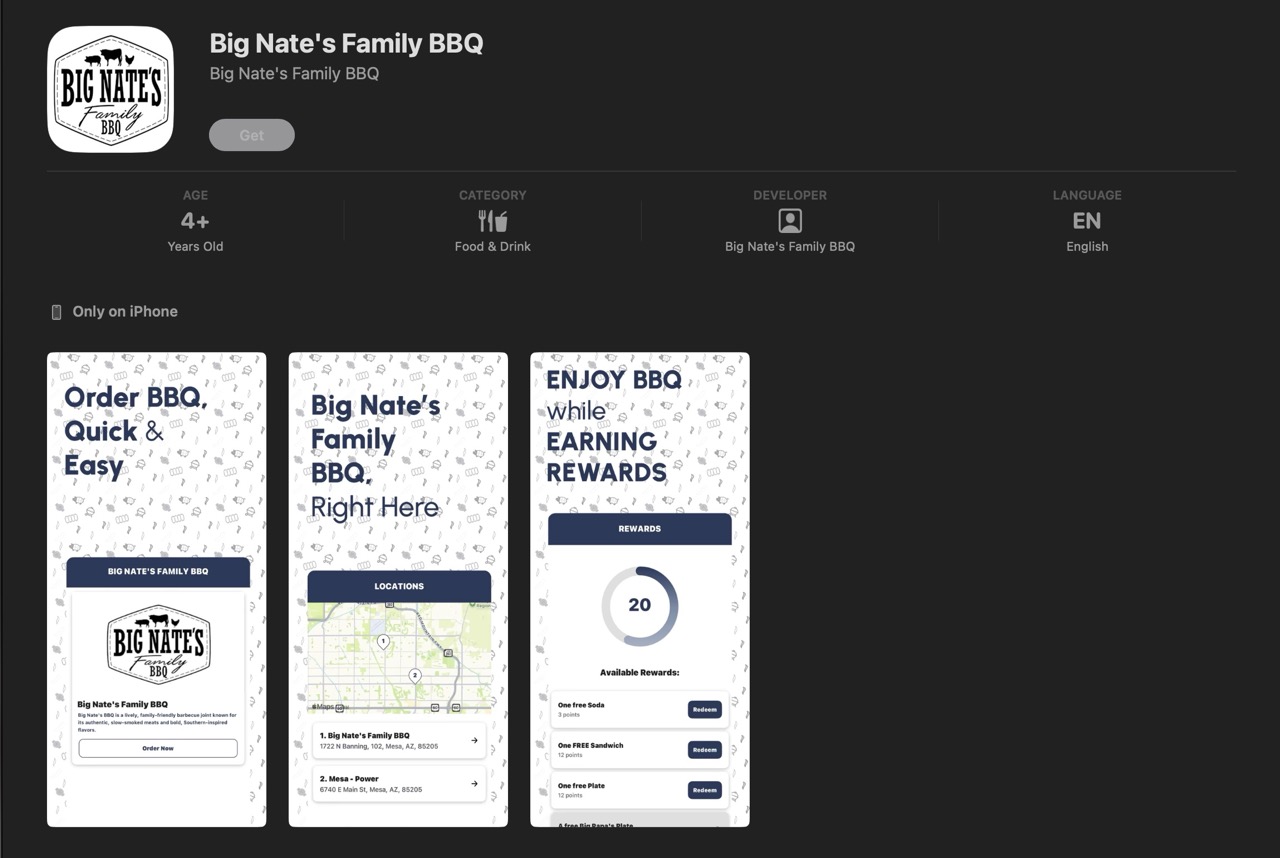This screenshot has height=858, width=1280.
Task: Click the 4+ age rating
Action: pos(195,221)
